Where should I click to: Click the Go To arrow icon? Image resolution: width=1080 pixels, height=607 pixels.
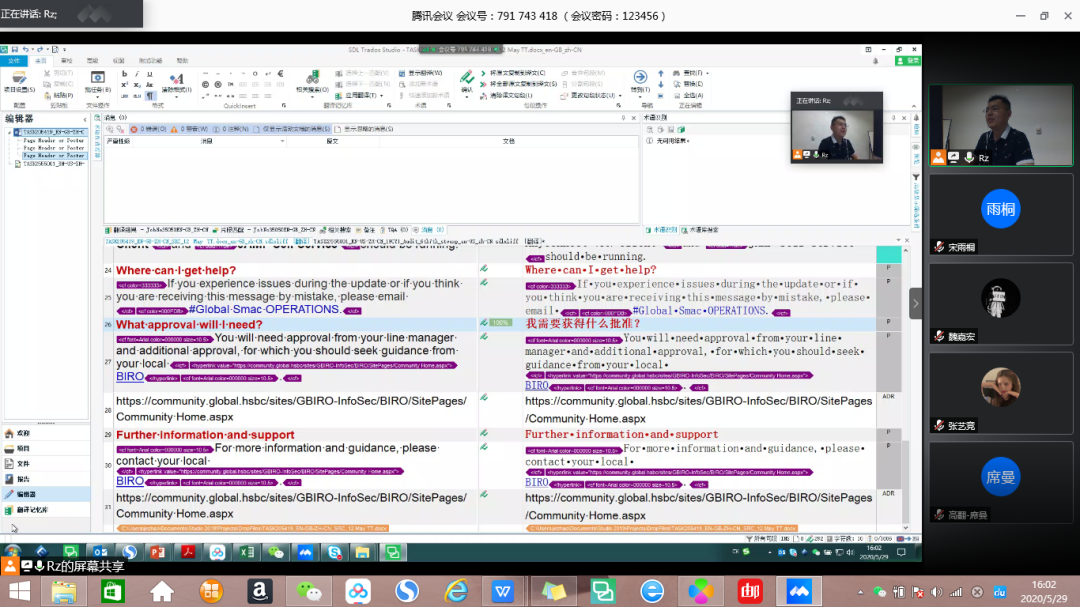point(640,78)
